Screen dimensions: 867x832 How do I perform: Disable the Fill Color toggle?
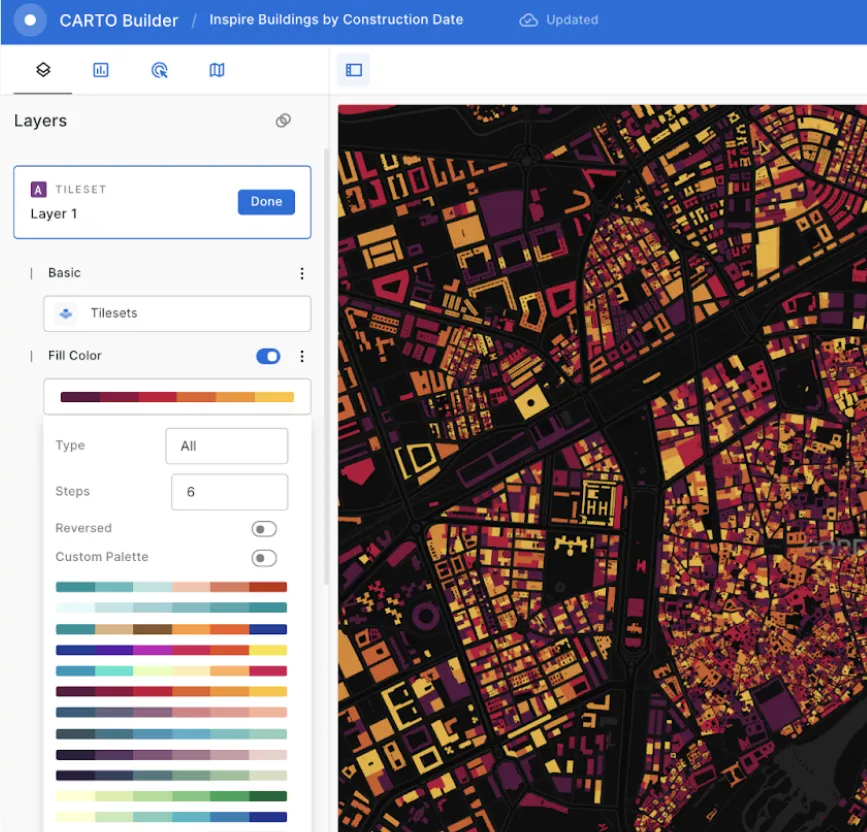click(x=268, y=356)
